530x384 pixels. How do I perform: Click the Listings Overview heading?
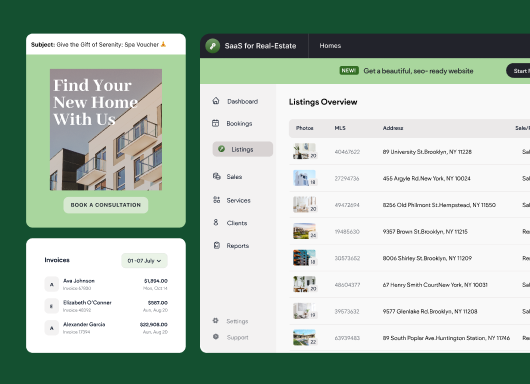point(323,102)
